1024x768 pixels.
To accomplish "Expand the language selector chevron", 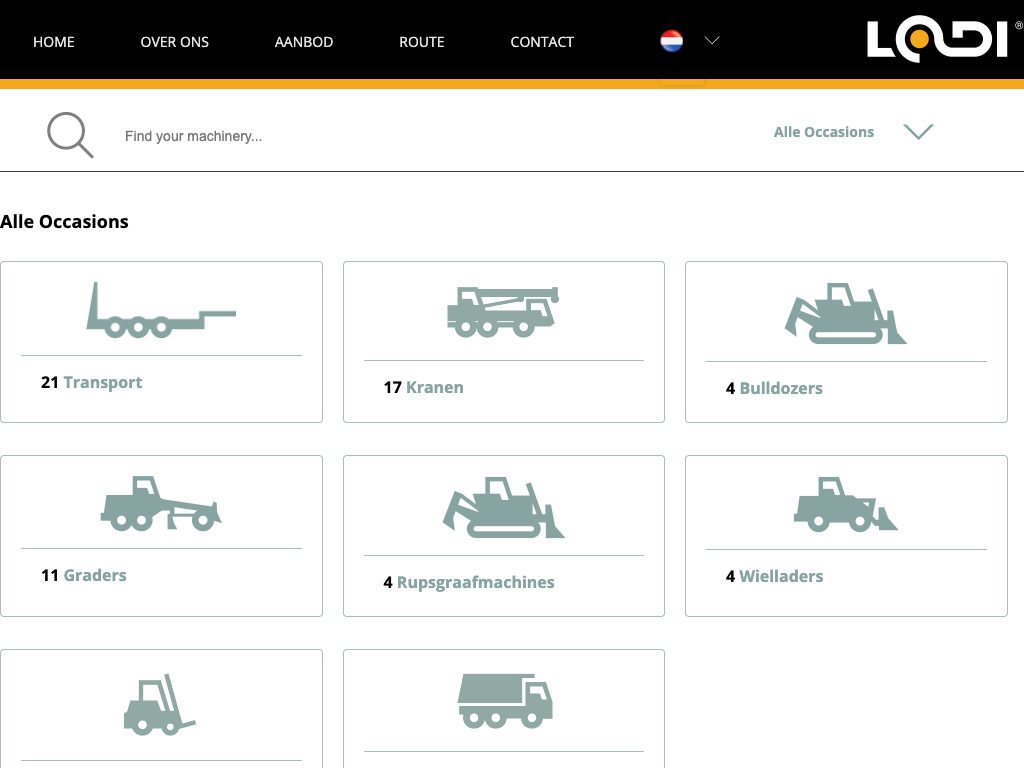I will [712, 41].
